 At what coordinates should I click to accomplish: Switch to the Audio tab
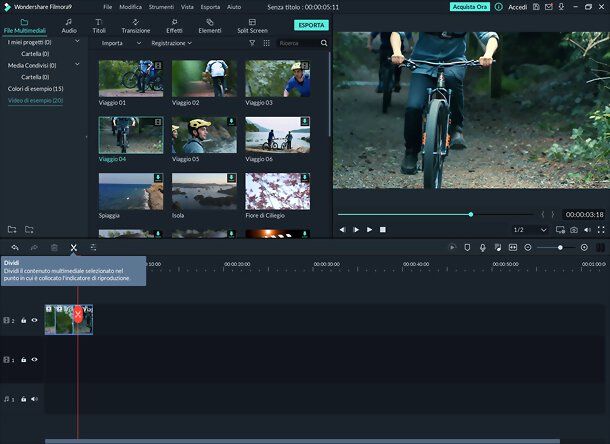pyautogui.click(x=69, y=26)
